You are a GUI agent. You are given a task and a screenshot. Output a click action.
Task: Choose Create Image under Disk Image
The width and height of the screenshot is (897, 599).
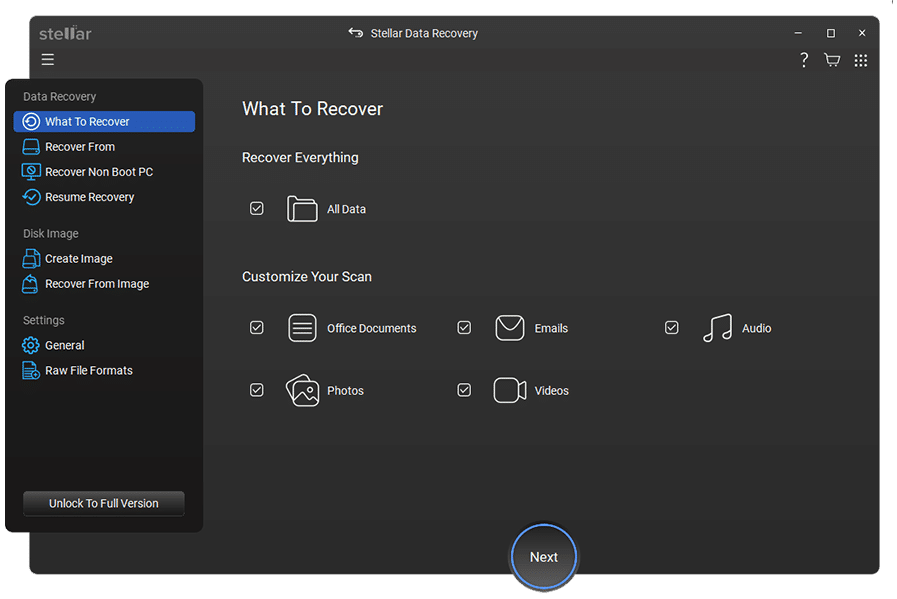[78, 259]
